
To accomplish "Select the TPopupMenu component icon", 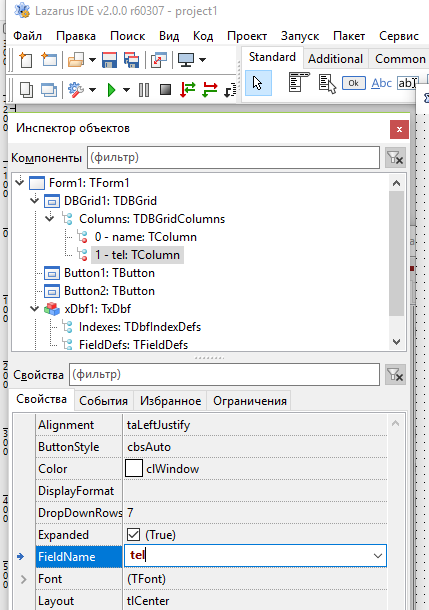I will pos(327,83).
